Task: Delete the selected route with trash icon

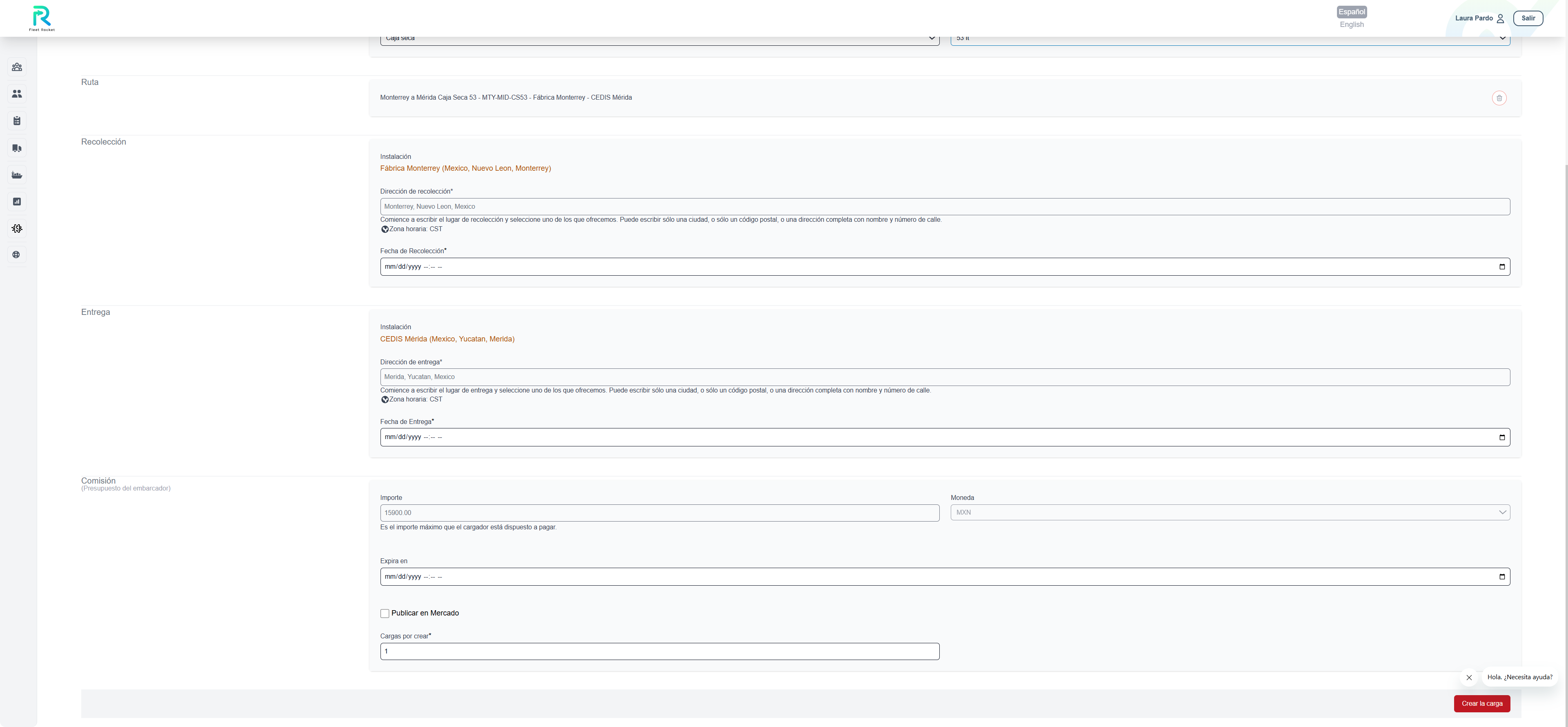Action: pos(1499,98)
